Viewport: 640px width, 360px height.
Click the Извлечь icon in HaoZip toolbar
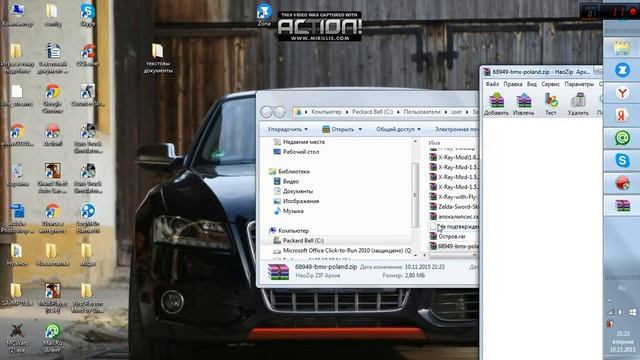click(x=523, y=104)
